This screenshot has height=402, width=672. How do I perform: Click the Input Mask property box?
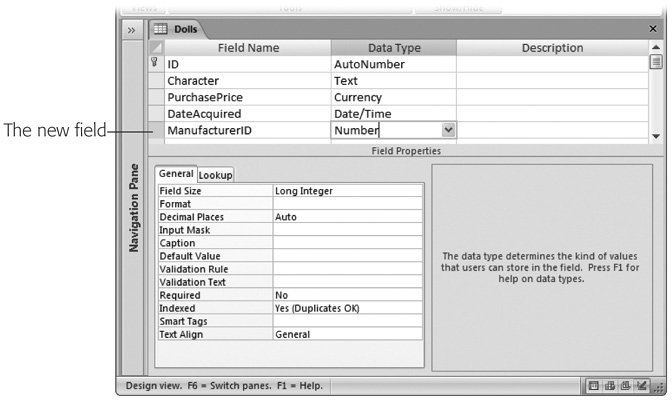click(x=348, y=230)
